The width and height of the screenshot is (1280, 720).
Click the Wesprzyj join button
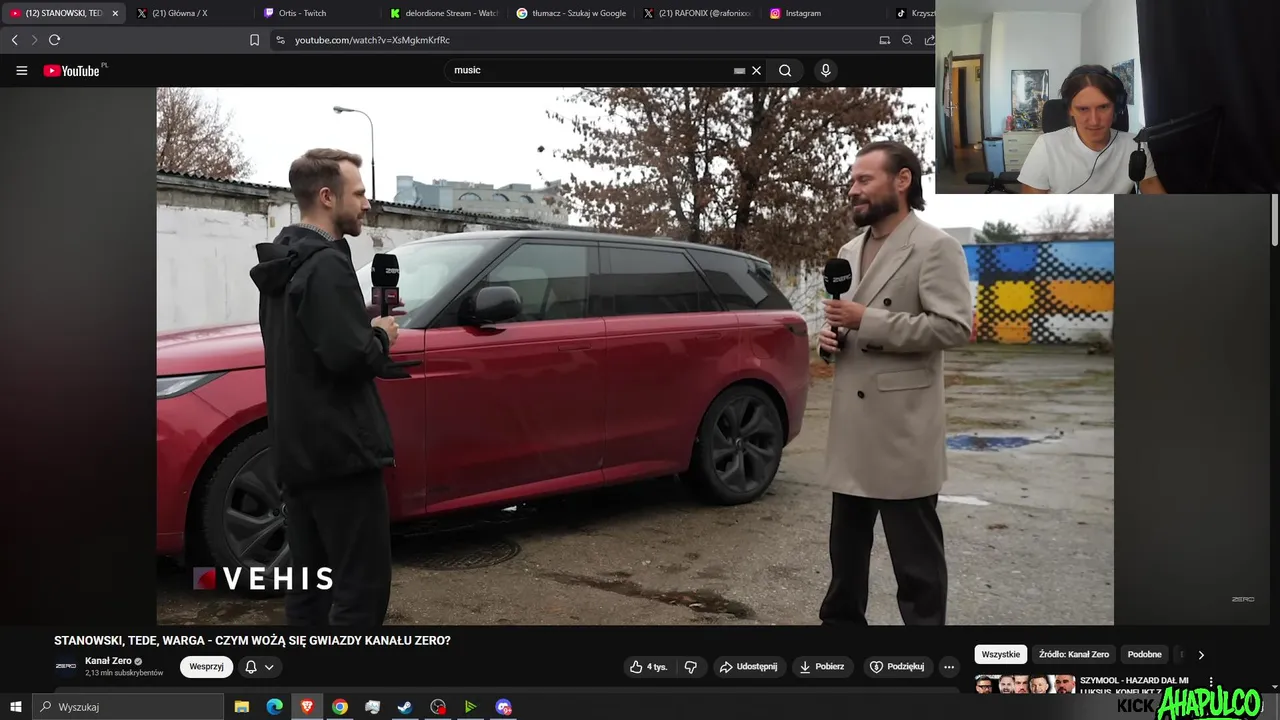coord(206,667)
